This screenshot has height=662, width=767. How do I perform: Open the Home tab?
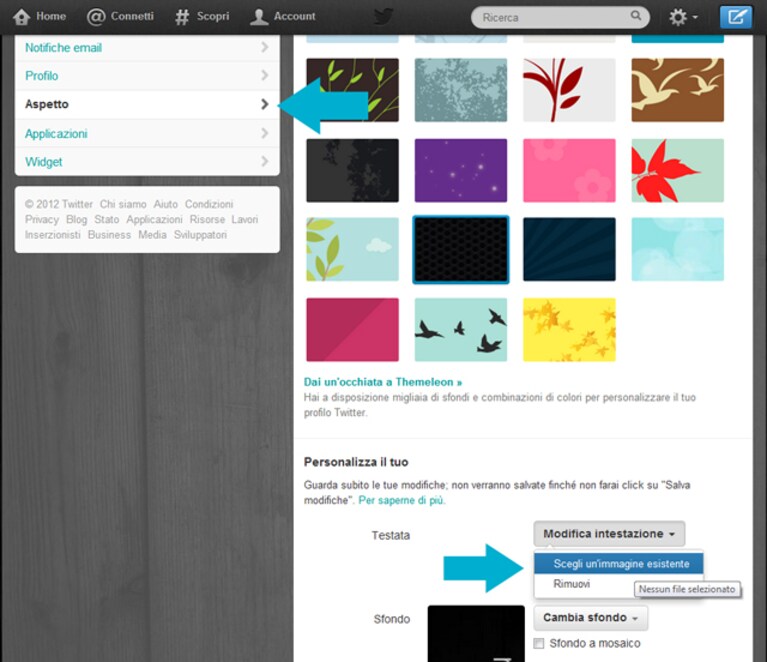40,17
